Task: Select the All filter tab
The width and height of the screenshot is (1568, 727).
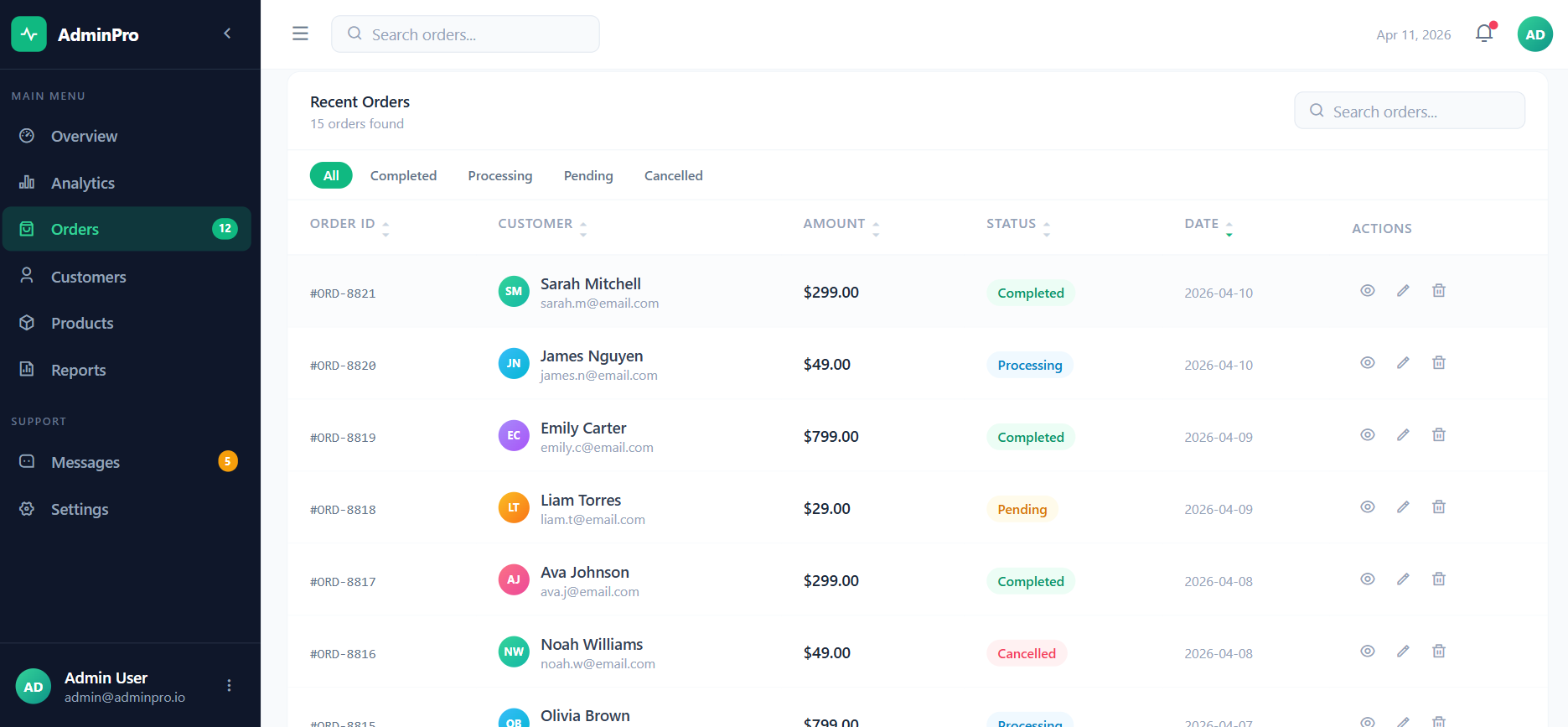Action: (x=331, y=175)
